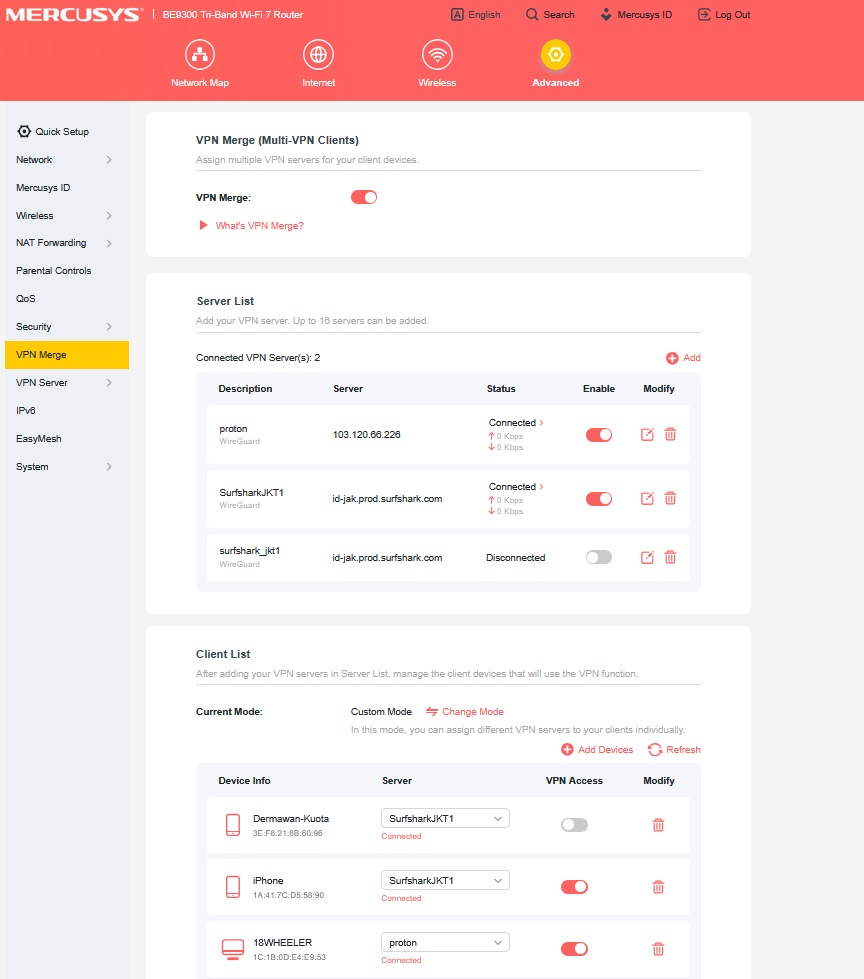Image resolution: width=864 pixels, height=979 pixels.
Task: Enable the surfshark_jkt1 server toggle
Action: click(599, 557)
